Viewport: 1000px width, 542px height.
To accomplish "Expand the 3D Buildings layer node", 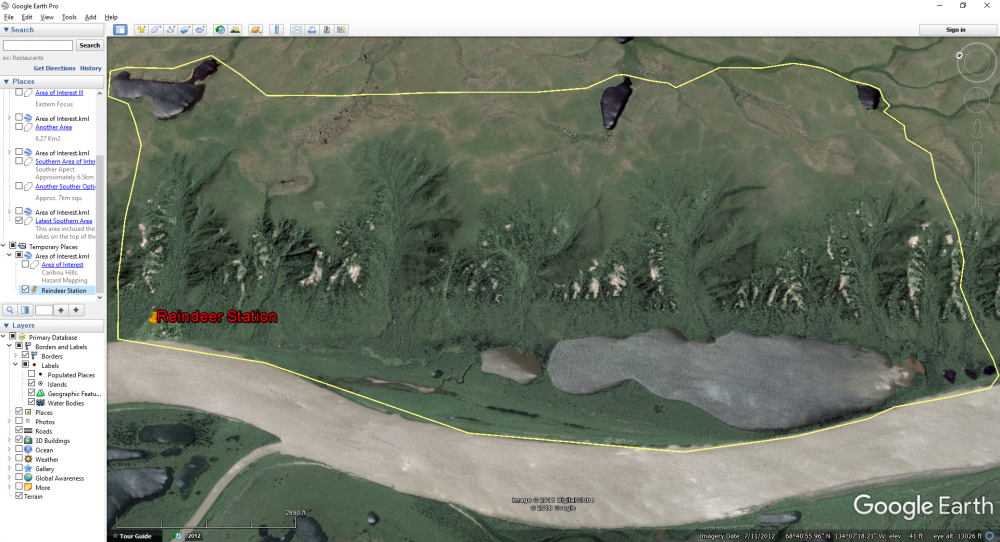I will click(x=10, y=440).
